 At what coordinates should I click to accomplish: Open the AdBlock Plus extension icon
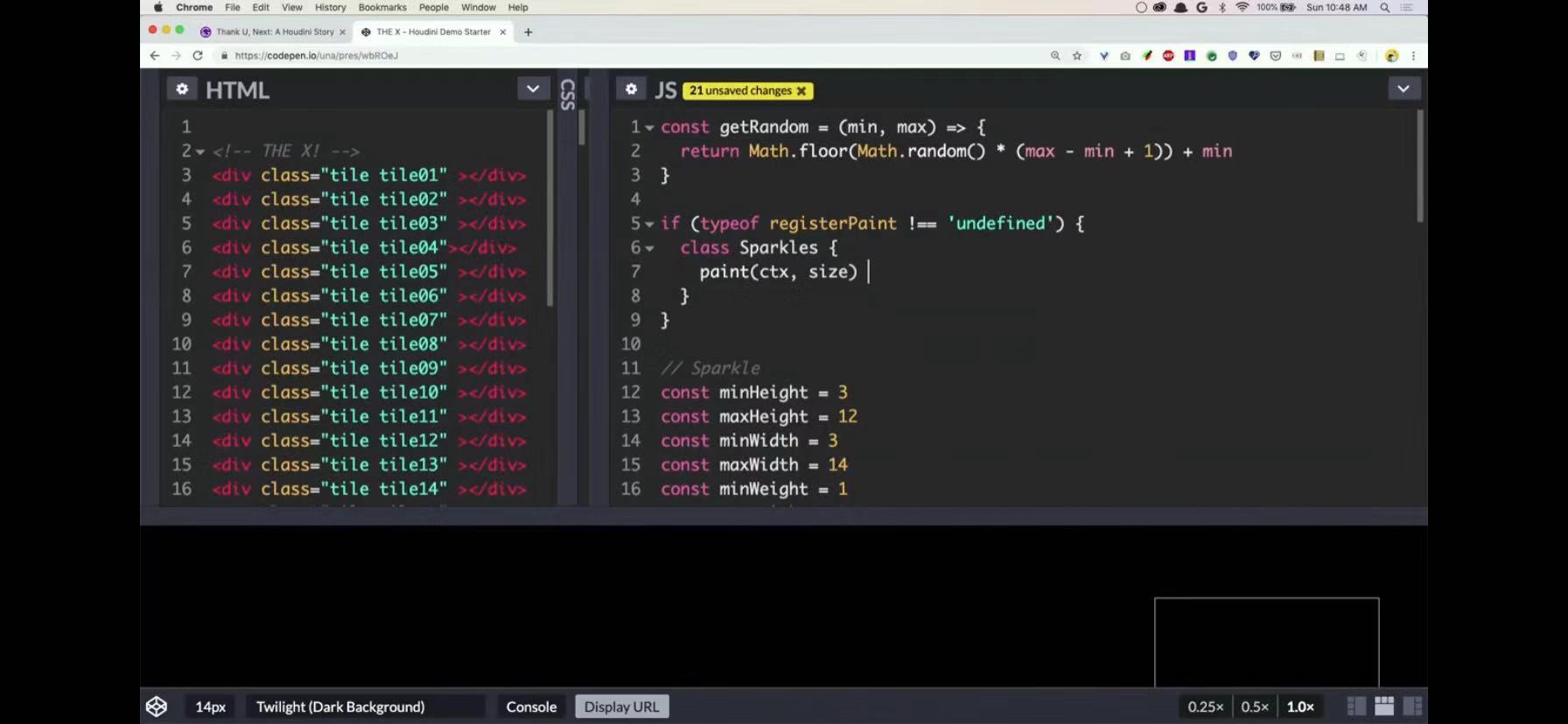click(1168, 56)
